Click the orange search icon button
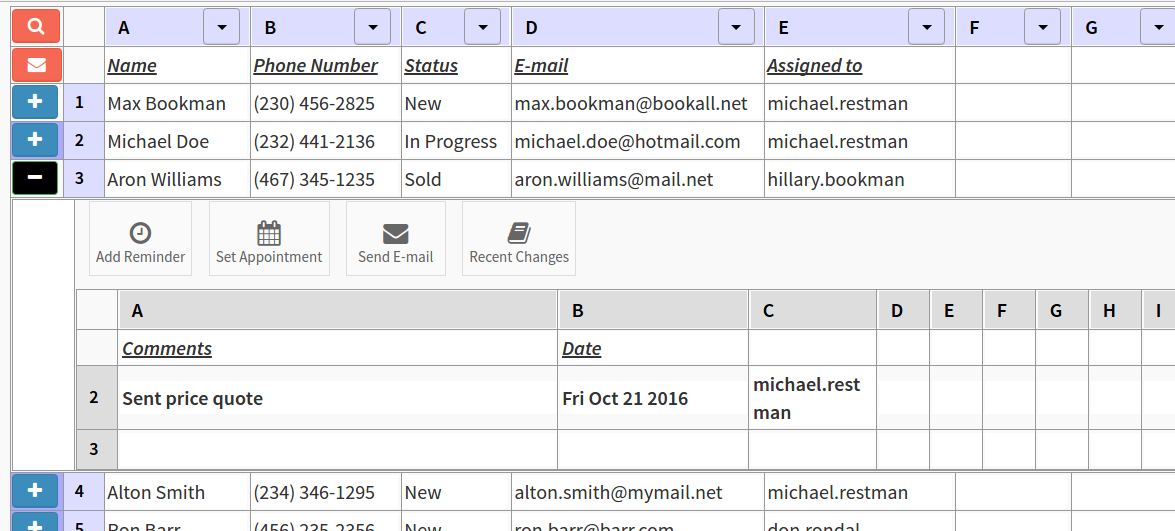Viewport: 1175px width, 531px height. point(36,27)
